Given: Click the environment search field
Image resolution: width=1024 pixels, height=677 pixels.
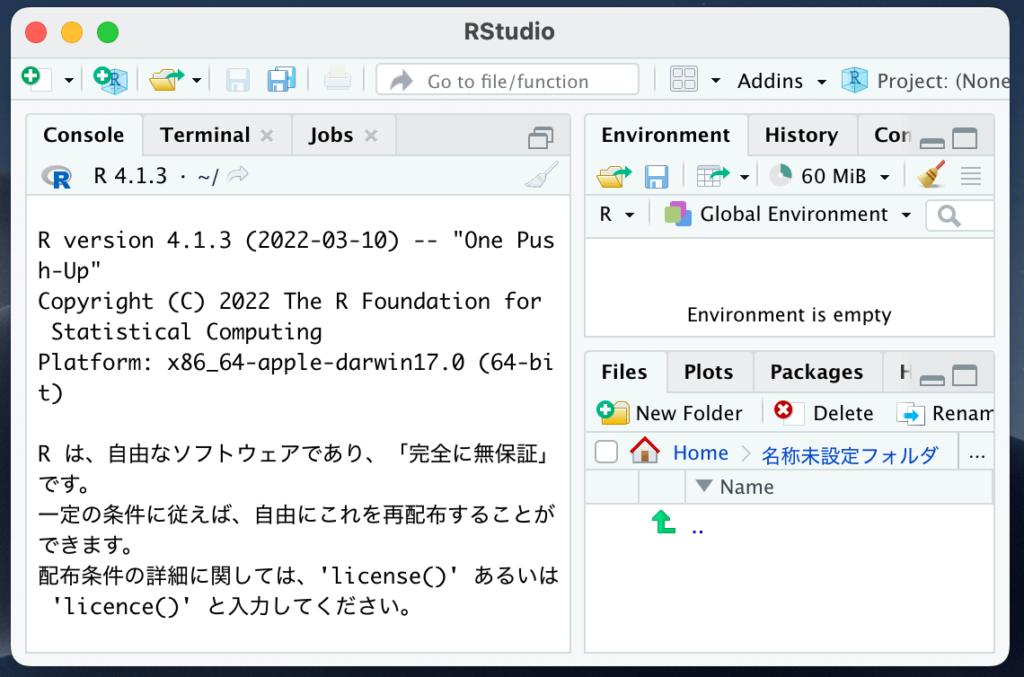Looking at the screenshot, I should tap(960, 215).
